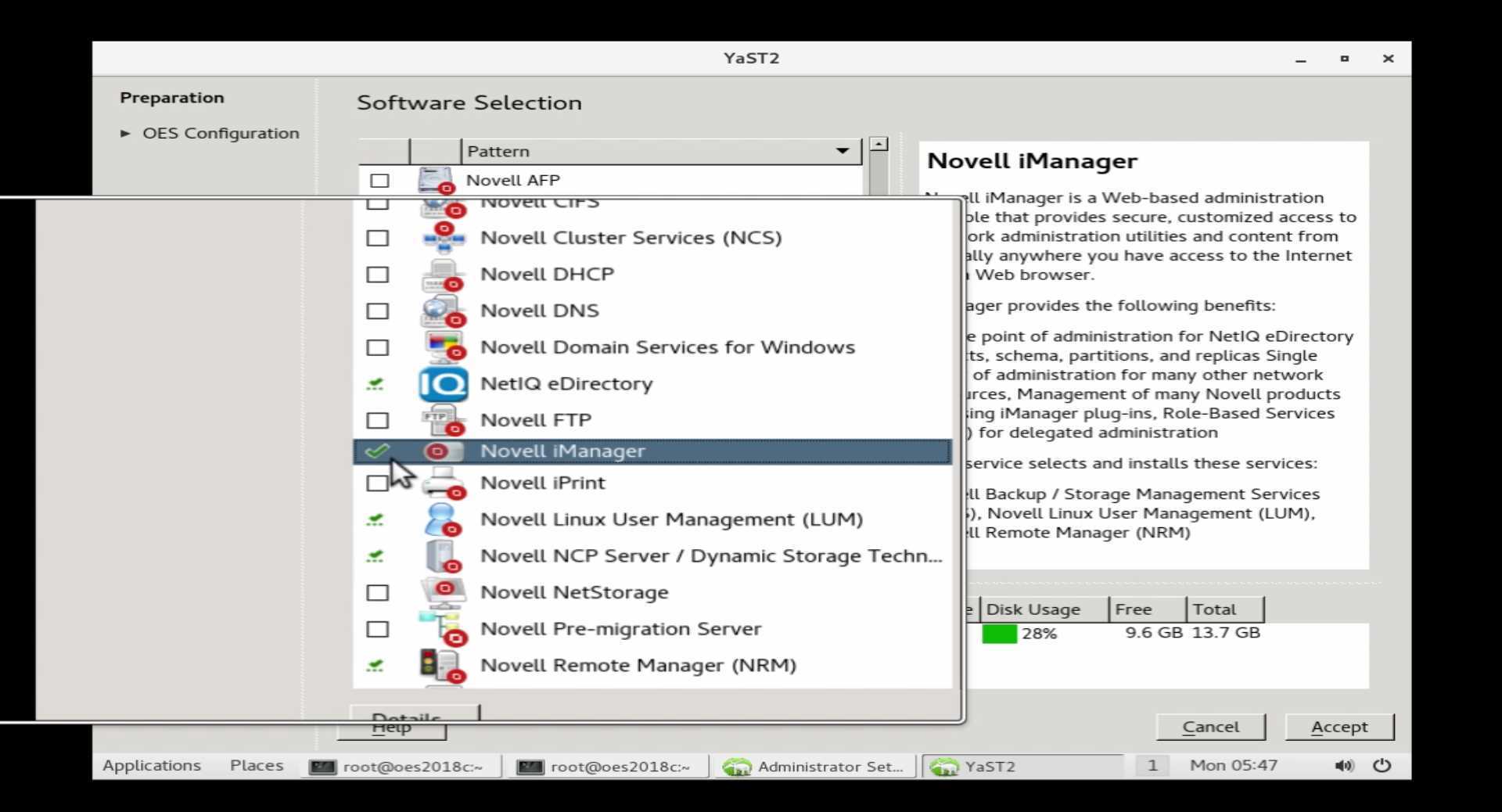Enable the Novell DHCP checkbox
Viewport: 1502px width, 812px height.
[378, 275]
